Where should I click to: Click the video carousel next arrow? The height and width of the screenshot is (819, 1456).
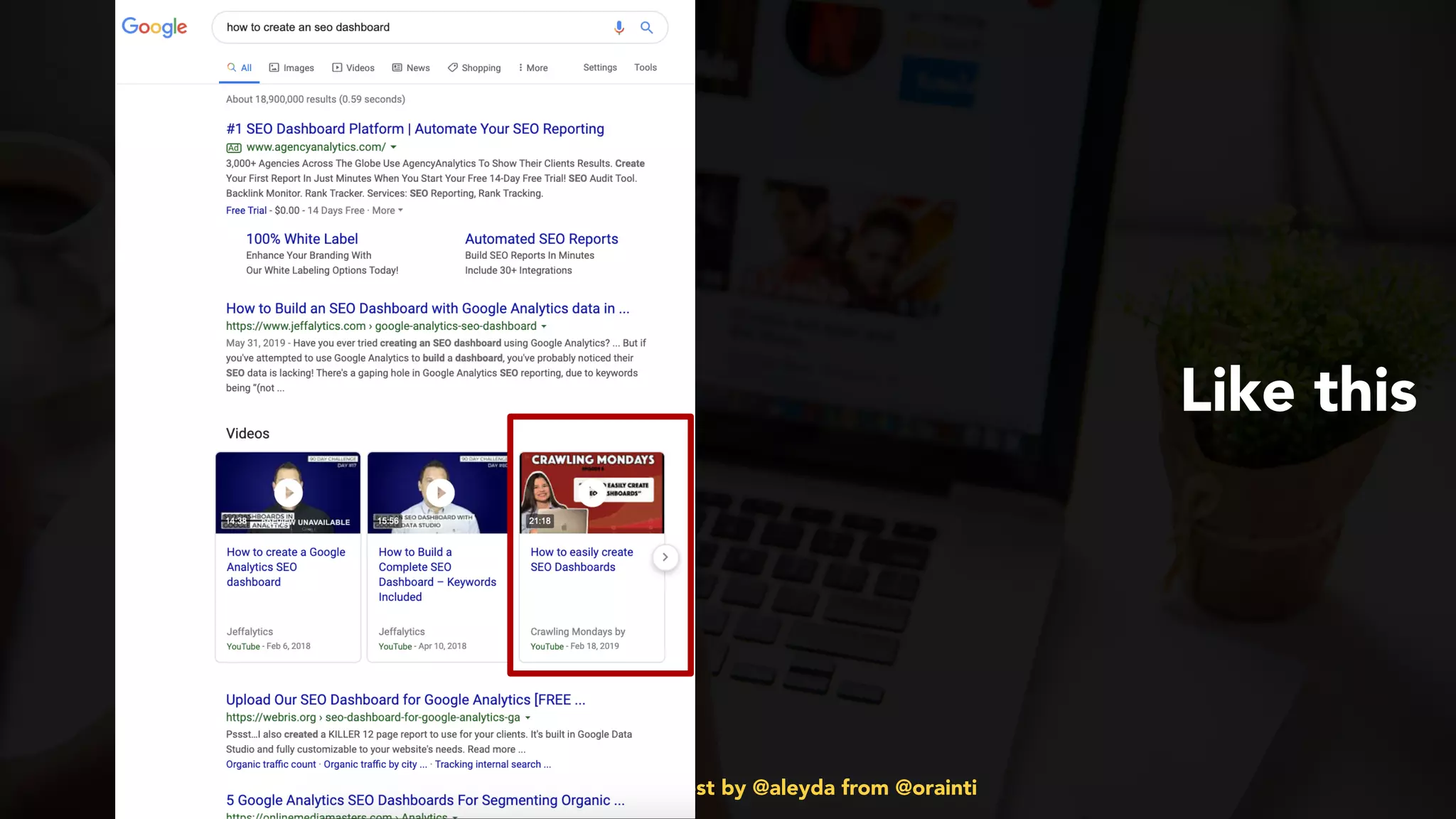[x=665, y=557]
